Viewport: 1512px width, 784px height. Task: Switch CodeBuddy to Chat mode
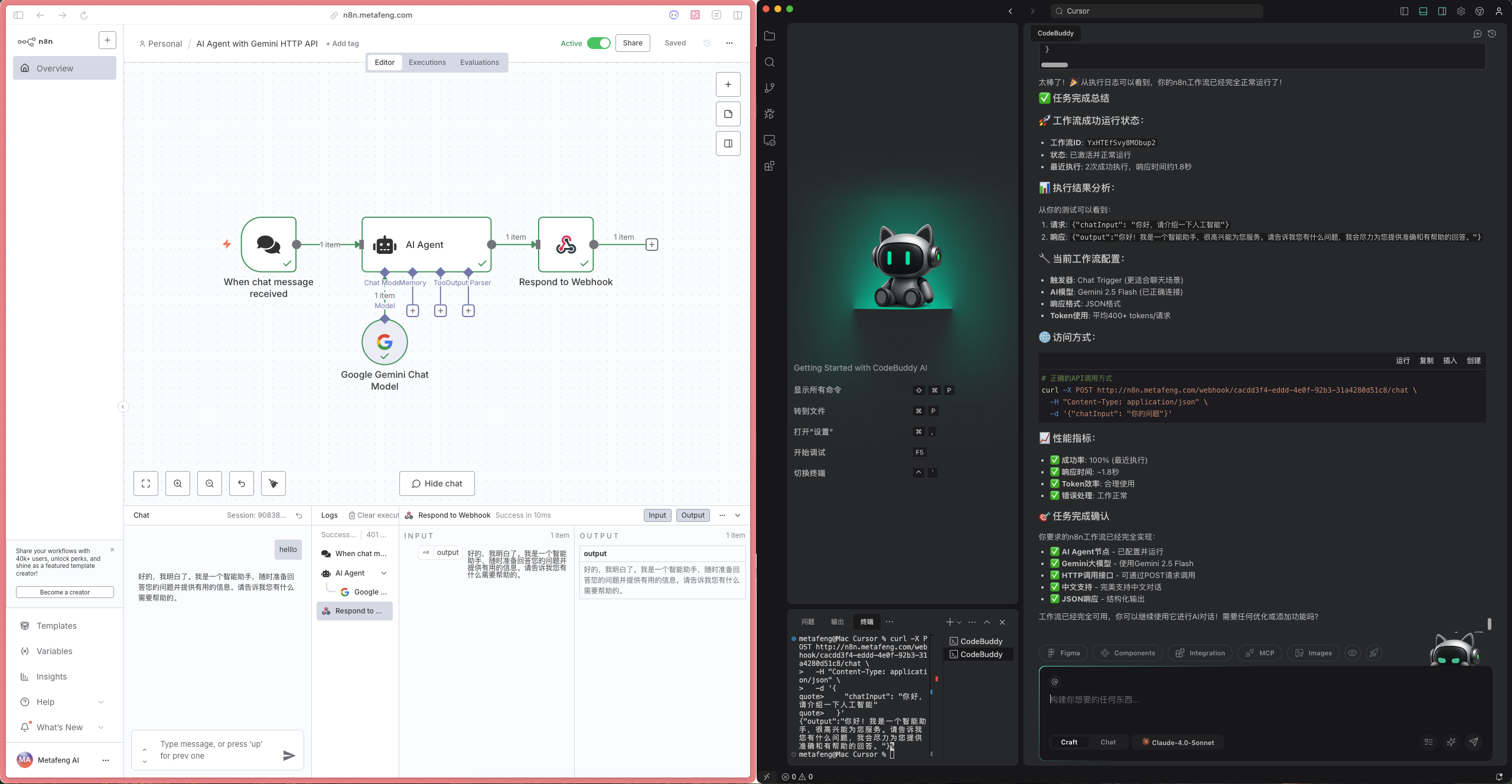1108,742
